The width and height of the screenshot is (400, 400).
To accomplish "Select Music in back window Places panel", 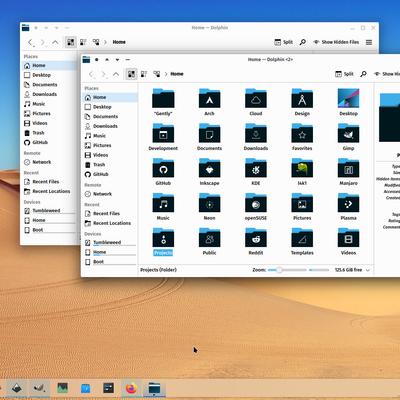I will point(50,104).
